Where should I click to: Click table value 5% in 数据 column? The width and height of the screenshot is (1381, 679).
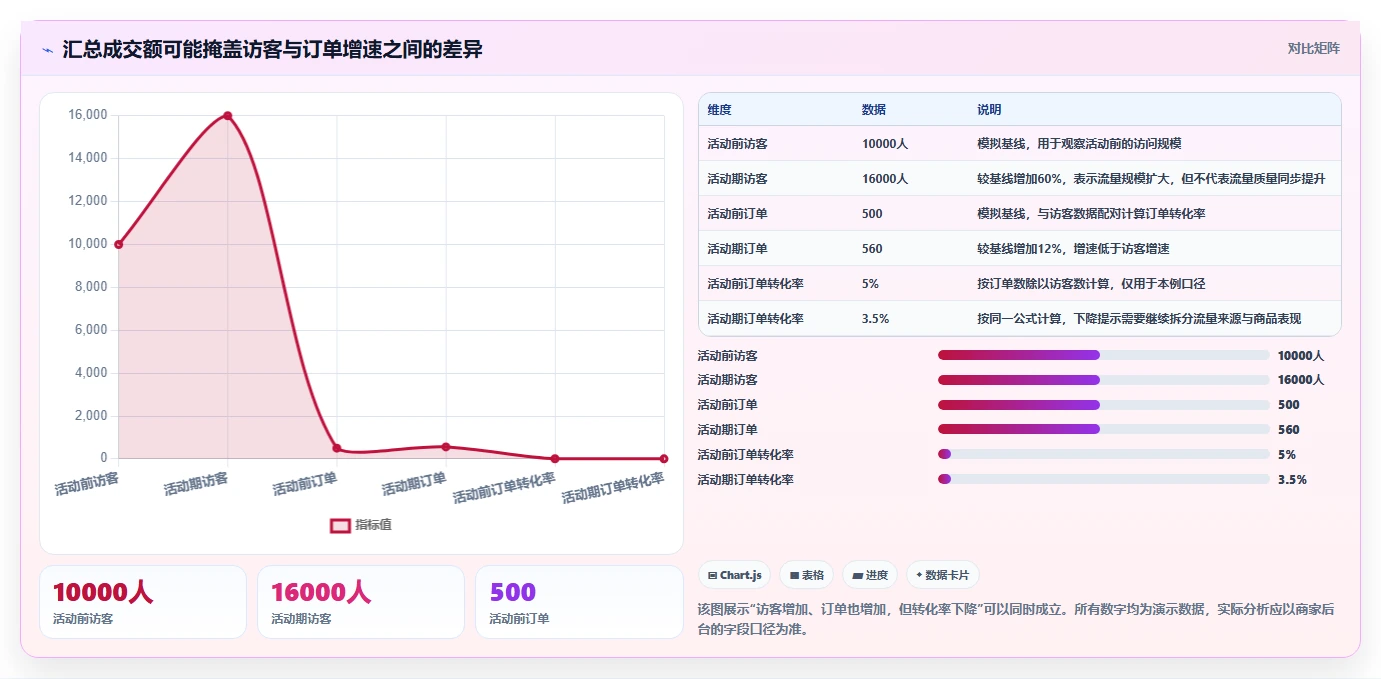tap(870, 284)
